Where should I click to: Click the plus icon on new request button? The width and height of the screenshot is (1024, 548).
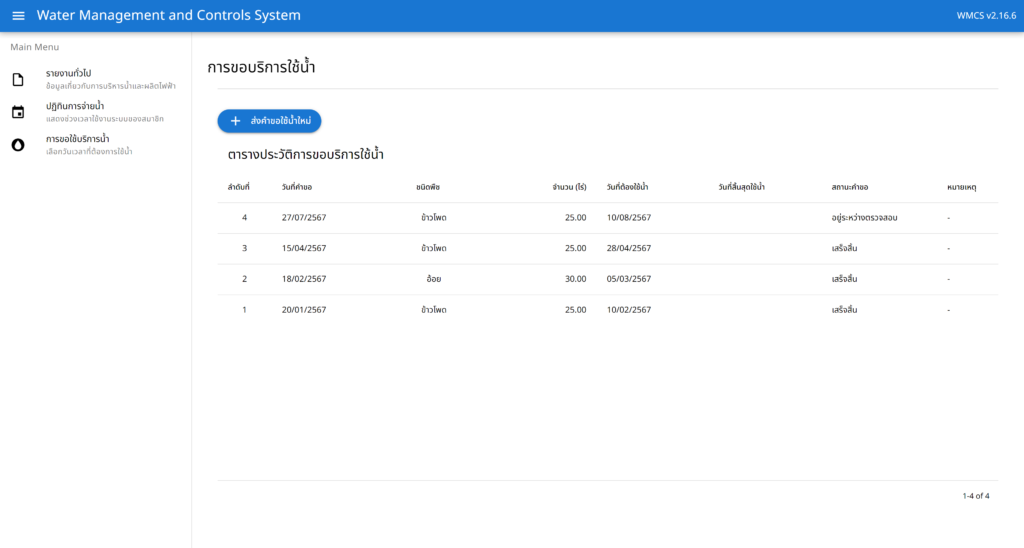pyautogui.click(x=235, y=121)
